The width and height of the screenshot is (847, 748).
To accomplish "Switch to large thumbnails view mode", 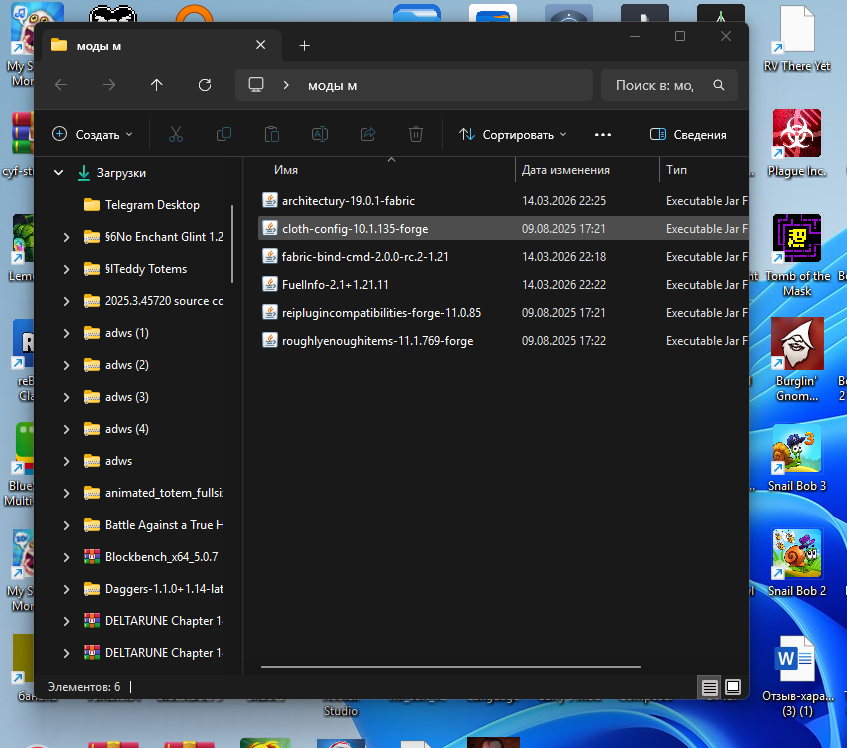I will (x=733, y=687).
